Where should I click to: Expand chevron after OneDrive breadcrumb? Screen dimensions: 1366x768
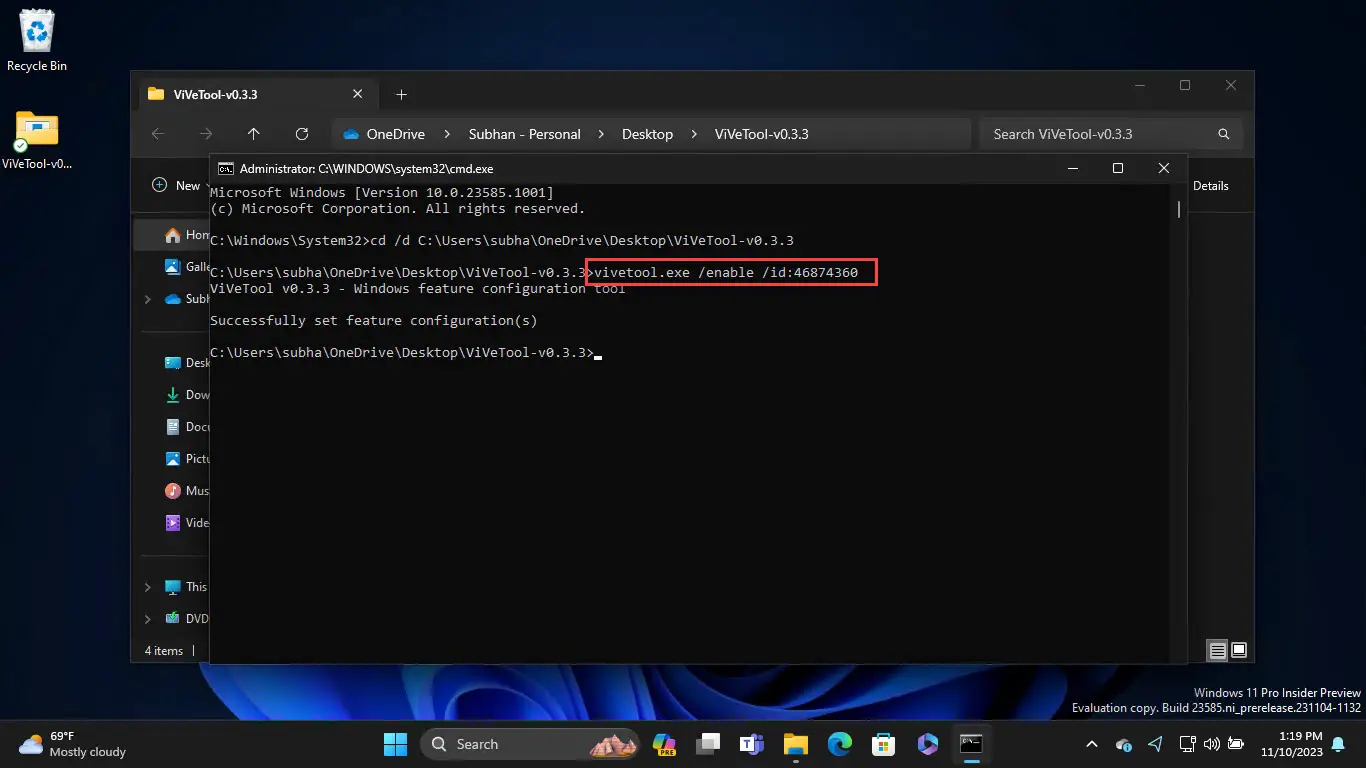(x=447, y=134)
